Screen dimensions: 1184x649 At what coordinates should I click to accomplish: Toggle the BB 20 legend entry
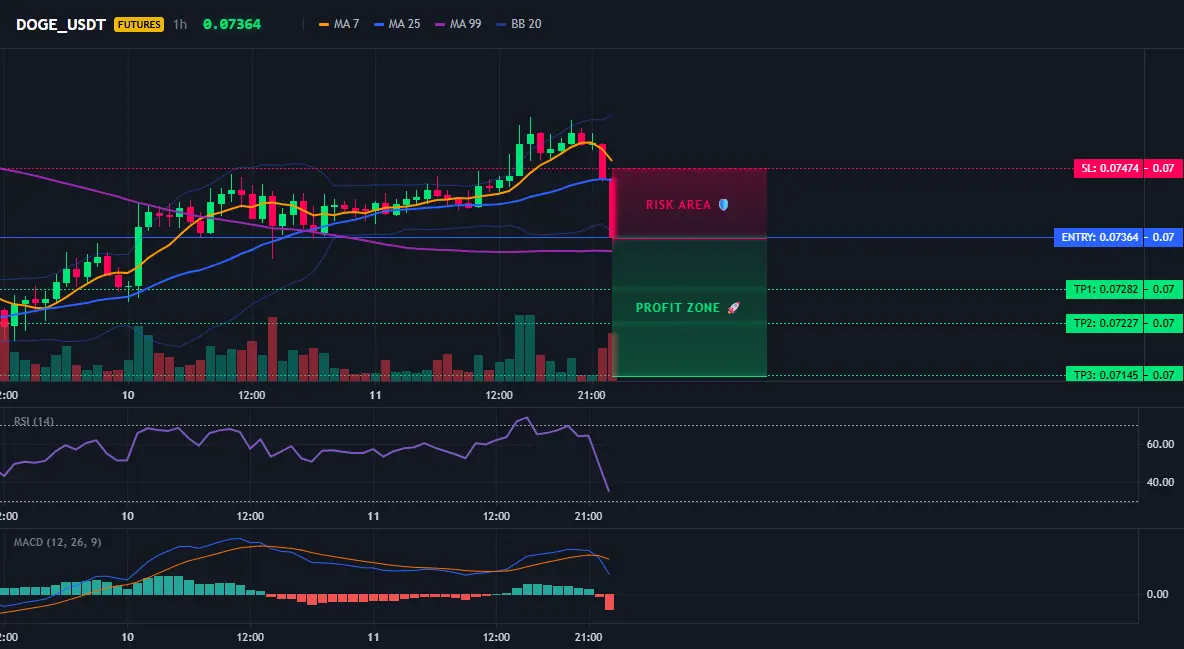[x=519, y=24]
